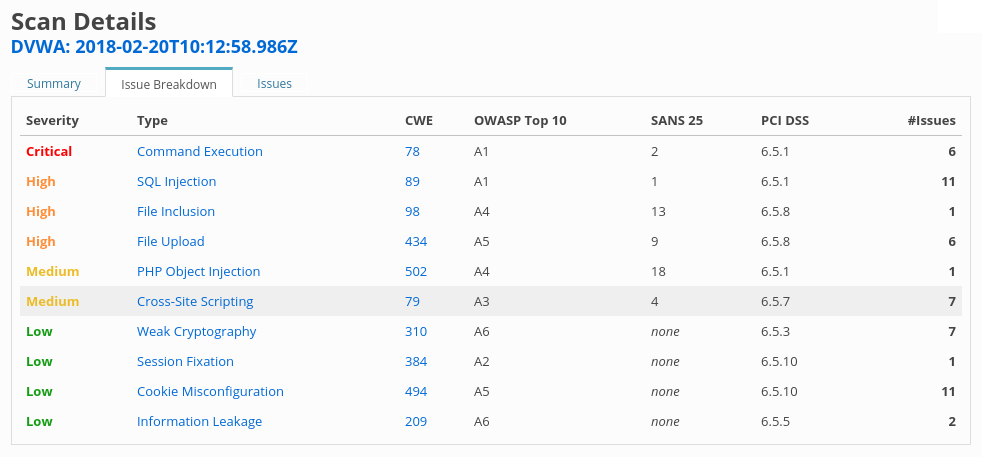The width and height of the screenshot is (982, 457).
Task: Open the PHP Object Injection link
Action: pyautogui.click(x=199, y=272)
